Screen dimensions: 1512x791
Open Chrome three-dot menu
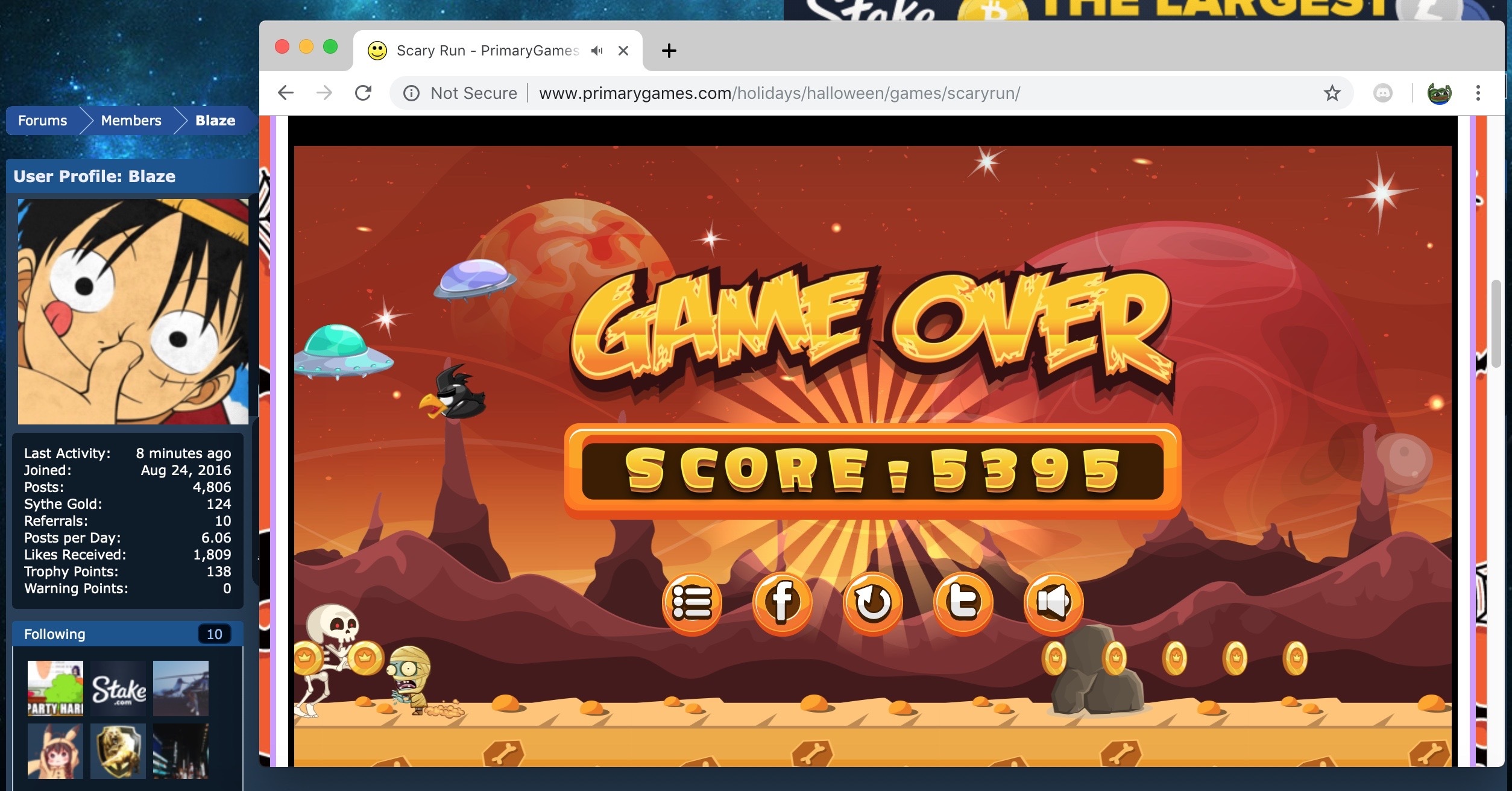(1478, 93)
